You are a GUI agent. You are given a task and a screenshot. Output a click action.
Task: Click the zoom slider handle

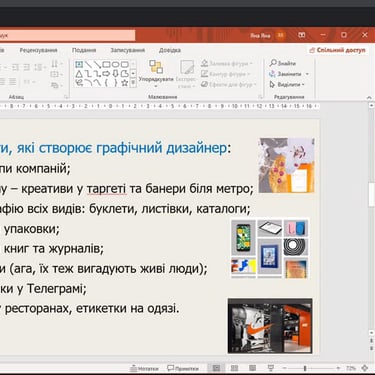[305, 368]
